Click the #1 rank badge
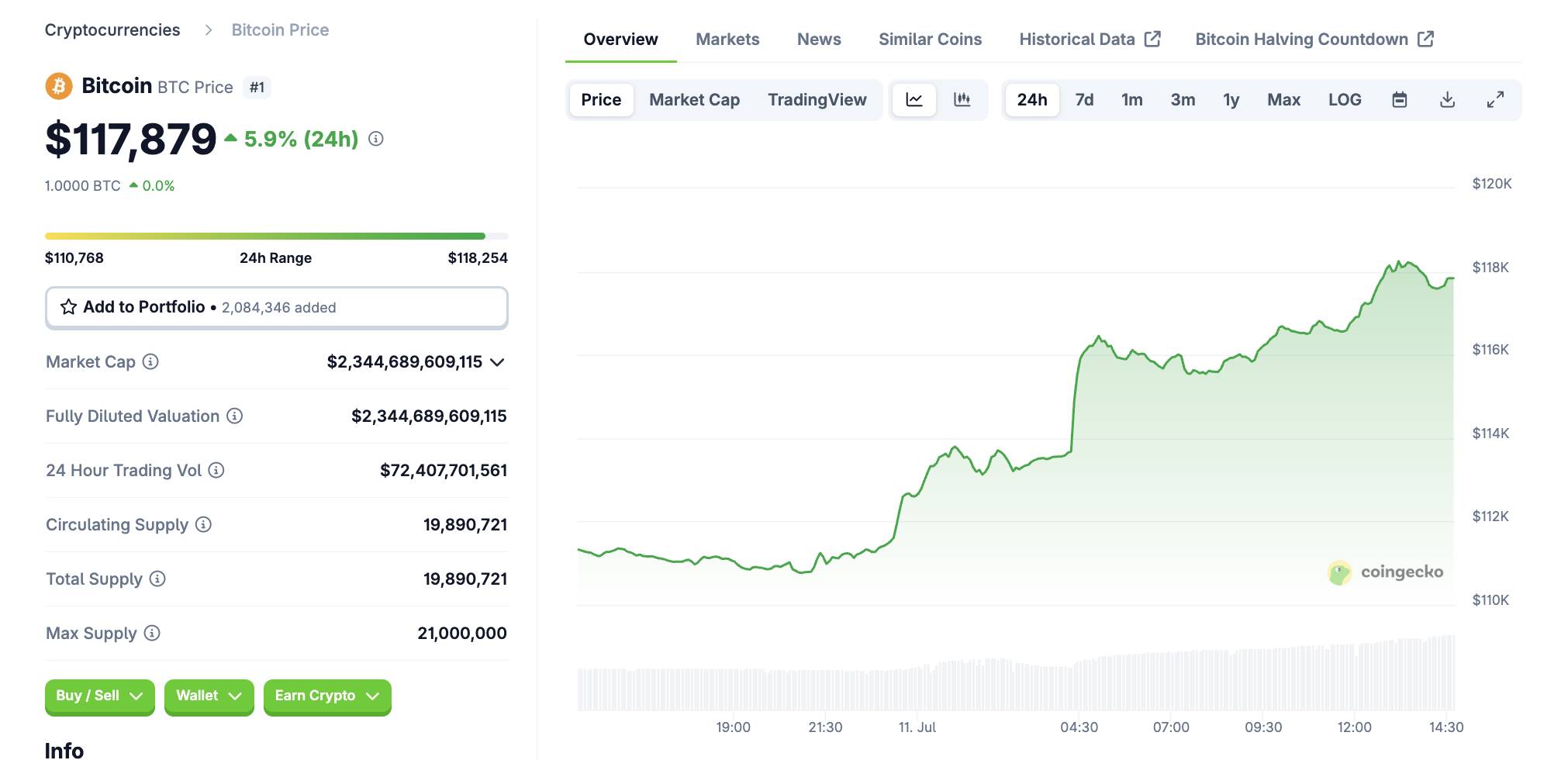Screen dimensions: 1568x760 [x=257, y=87]
